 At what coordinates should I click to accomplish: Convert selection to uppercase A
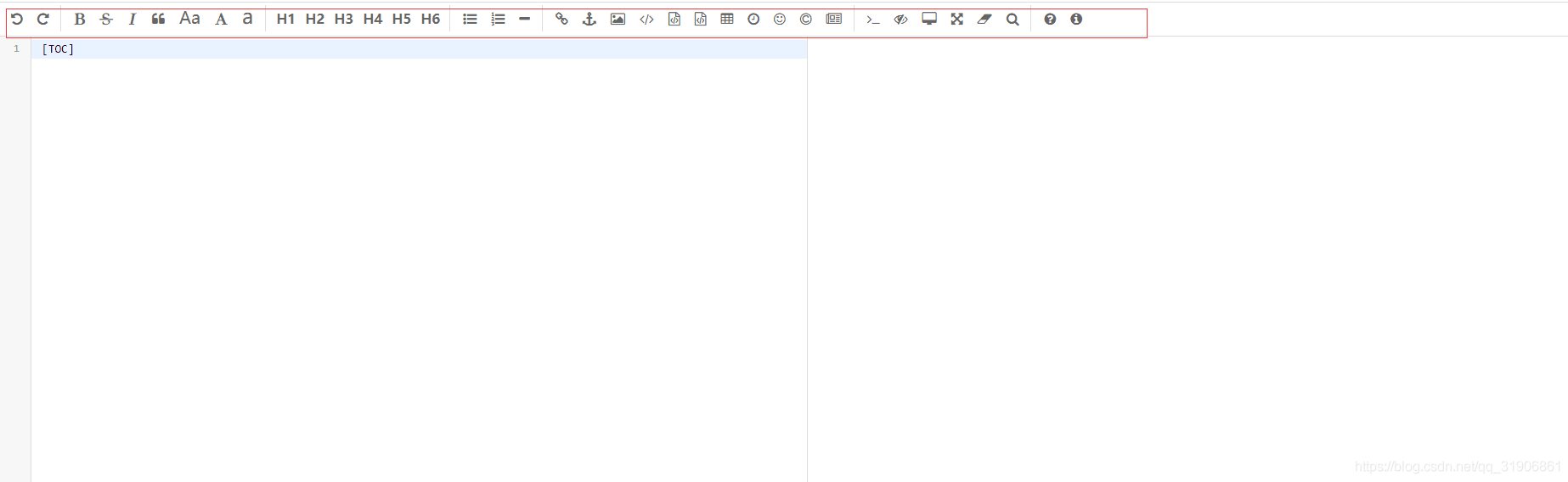pos(221,19)
